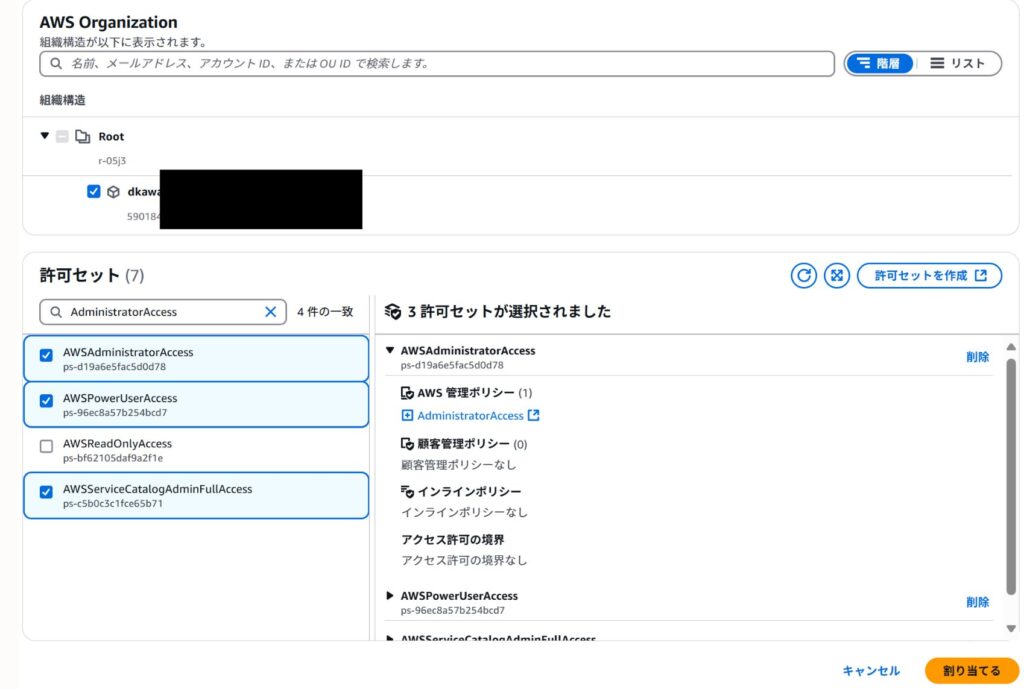The width and height of the screenshot is (1024, 689).
Task: Click the scrollbar down arrow in details panel
Action: click(x=1011, y=629)
